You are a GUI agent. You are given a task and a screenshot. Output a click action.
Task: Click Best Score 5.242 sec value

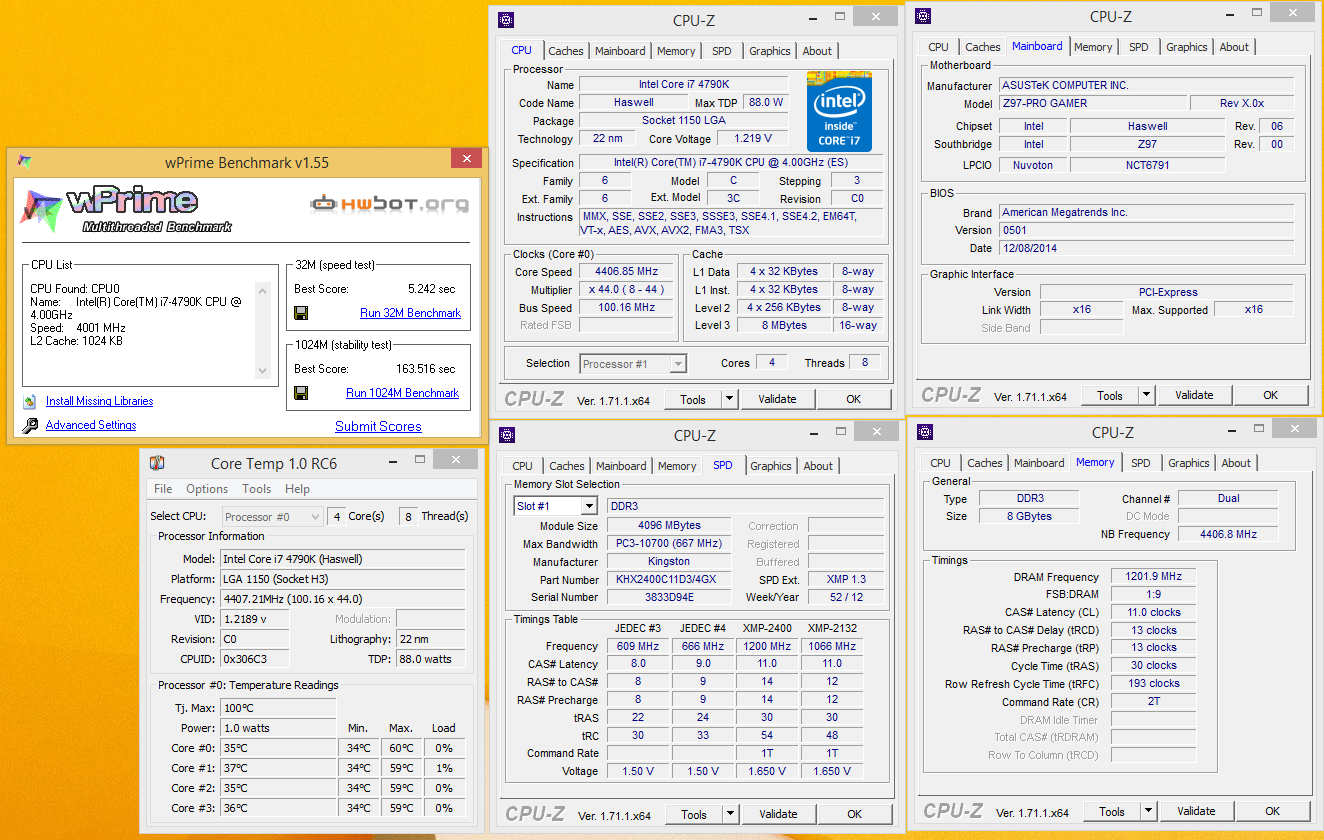431,289
